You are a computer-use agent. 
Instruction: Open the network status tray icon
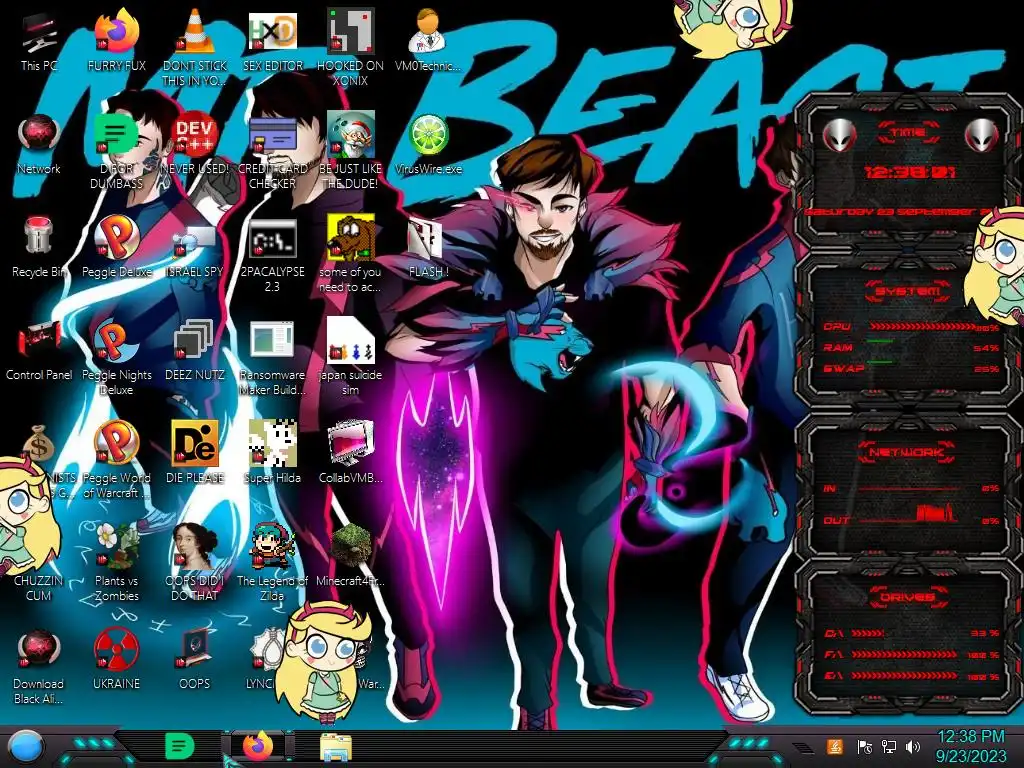click(x=888, y=747)
